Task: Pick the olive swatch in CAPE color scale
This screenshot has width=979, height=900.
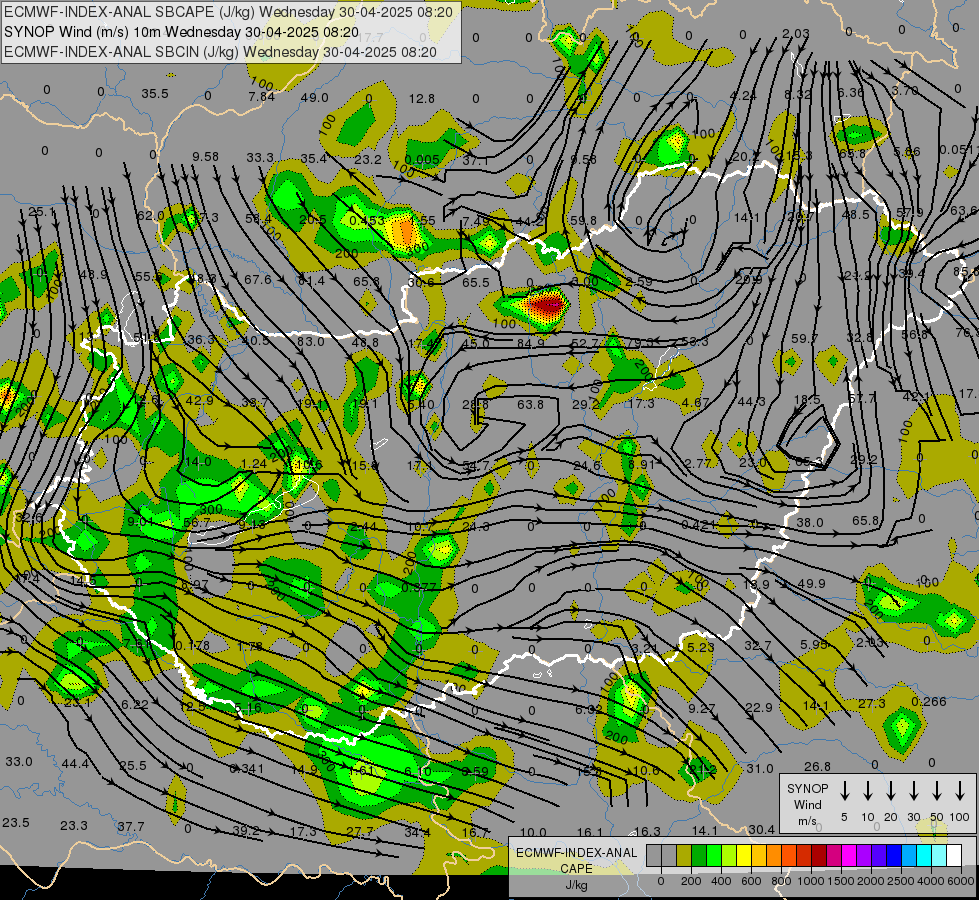Action: click(x=684, y=855)
